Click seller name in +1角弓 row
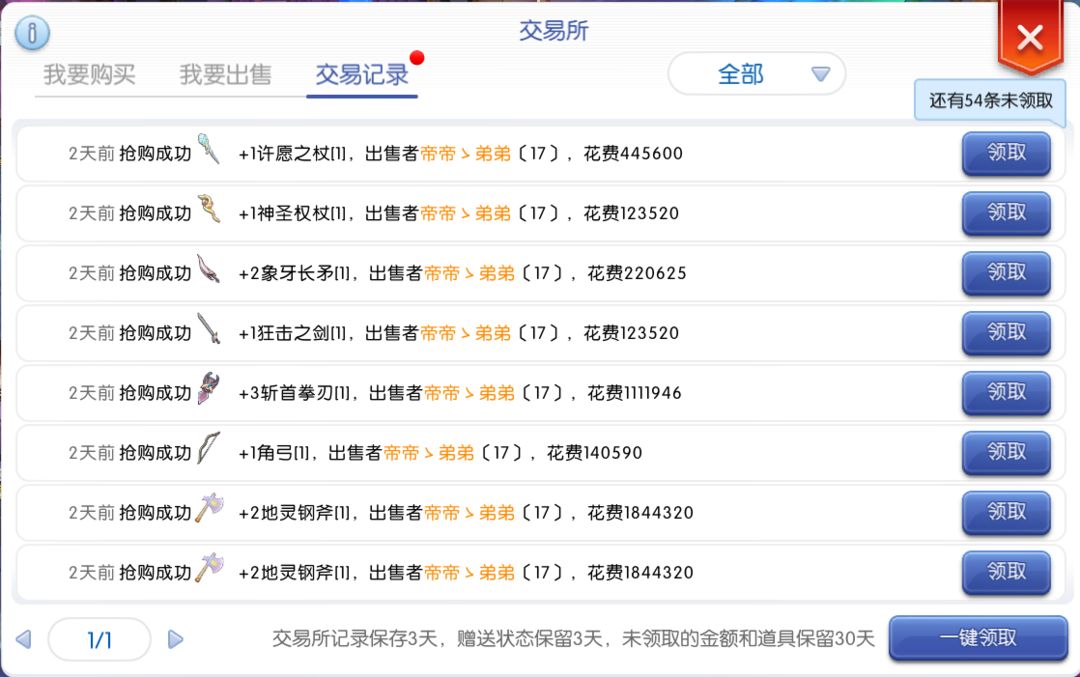The image size is (1080, 677). click(x=428, y=452)
